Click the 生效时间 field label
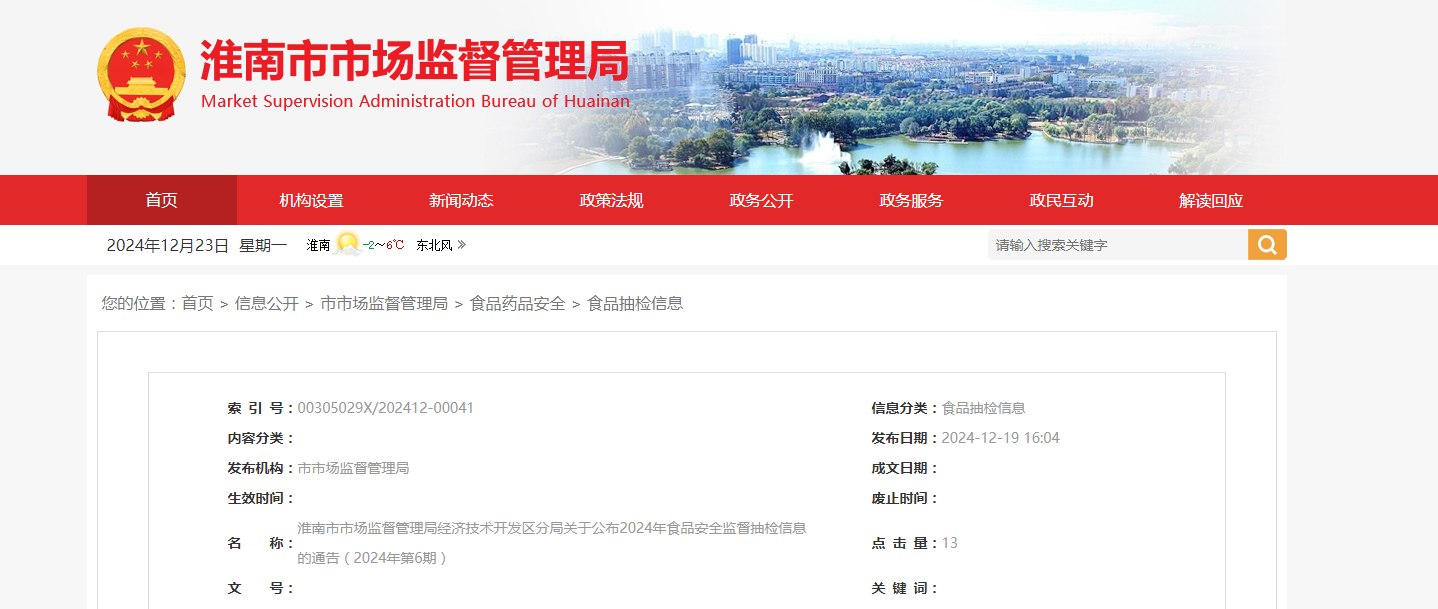This screenshot has width=1438, height=609. coord(258,498)
